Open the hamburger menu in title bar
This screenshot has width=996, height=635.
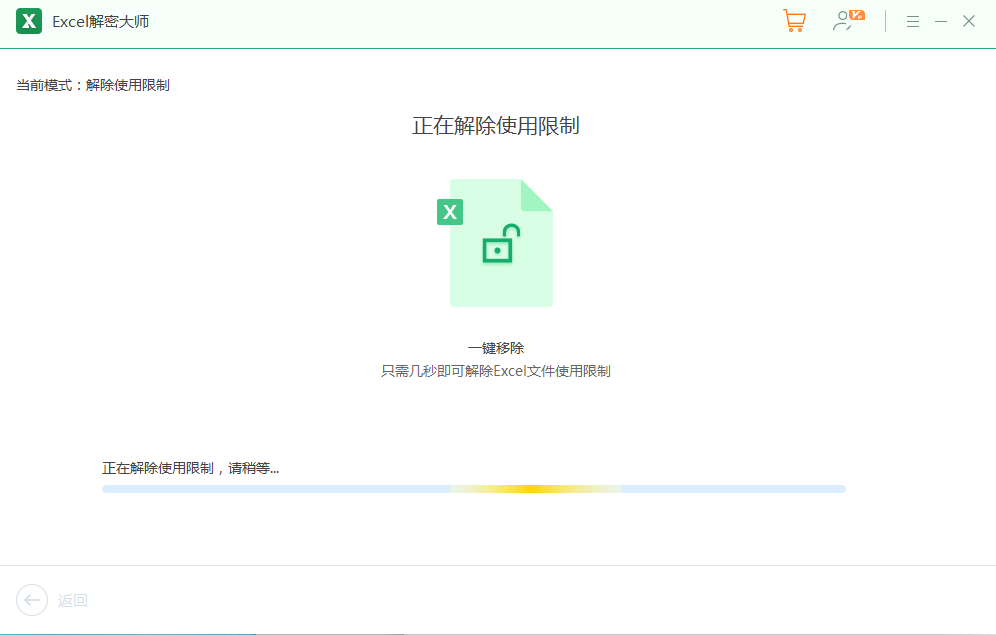913,22
